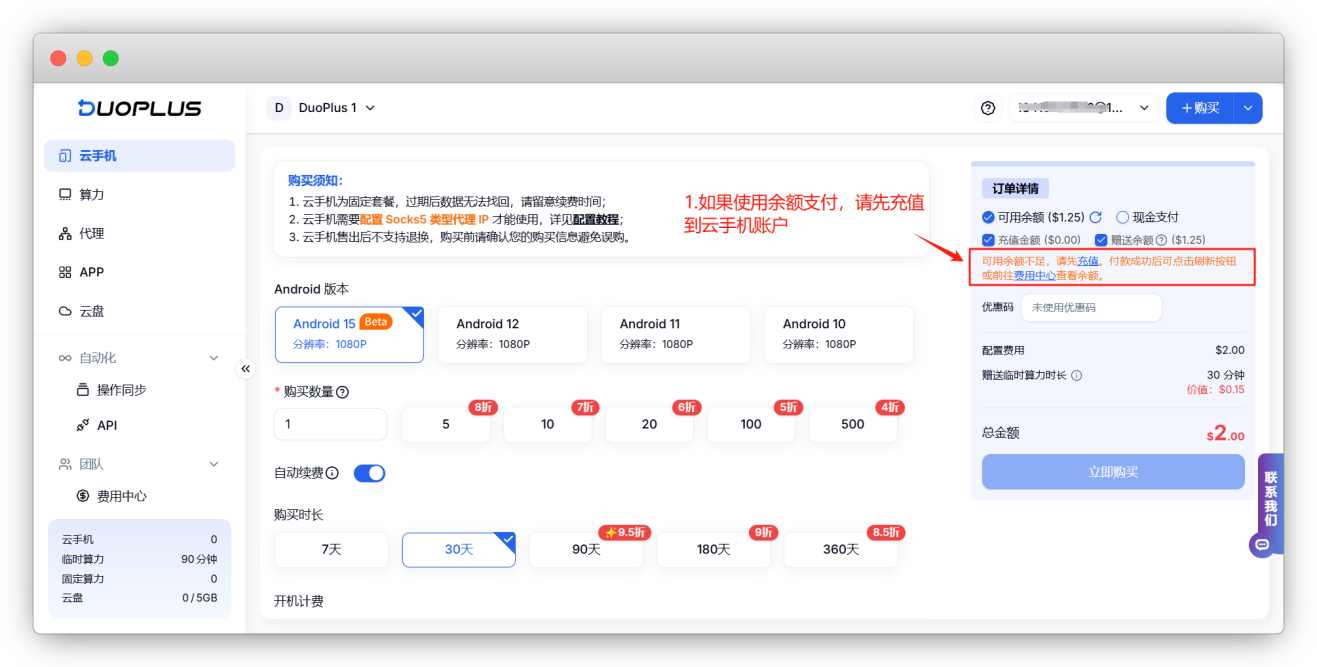Viewport: 1317px width, 667px height.
Task: Open the APP sidebar item
Action: pos(139,272)
